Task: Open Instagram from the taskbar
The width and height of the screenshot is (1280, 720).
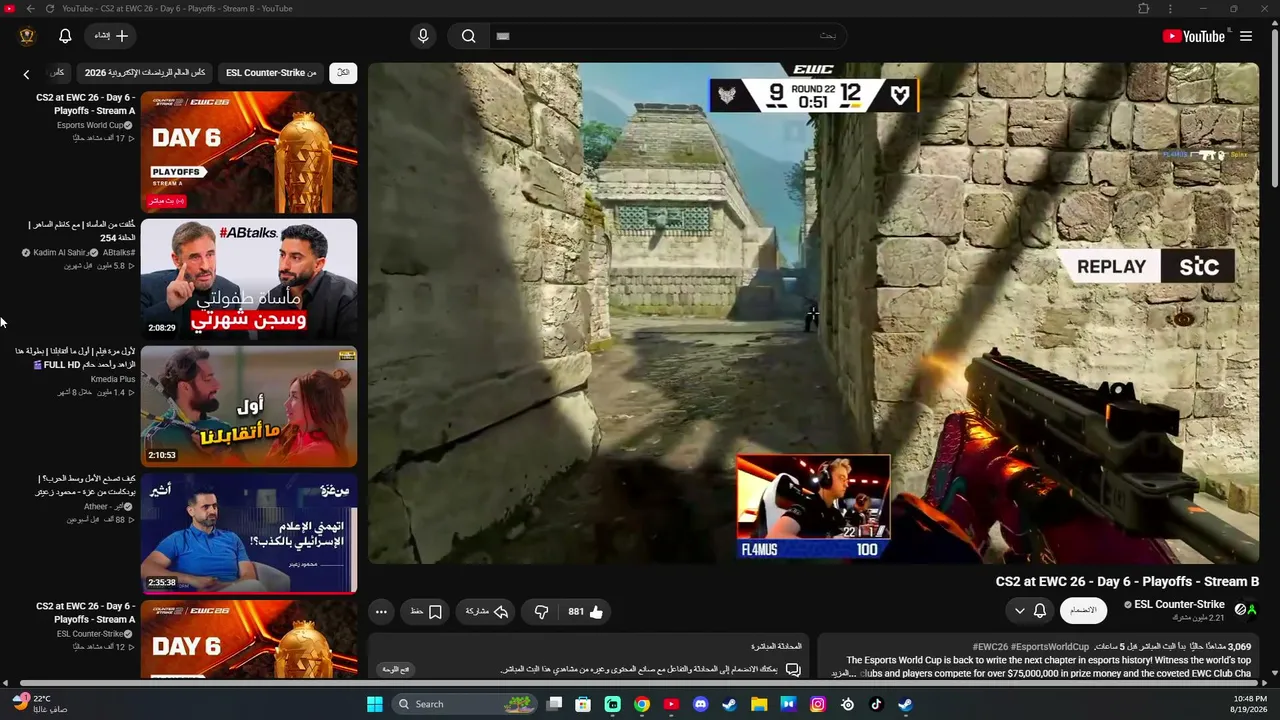Action: tap(818, 704)
